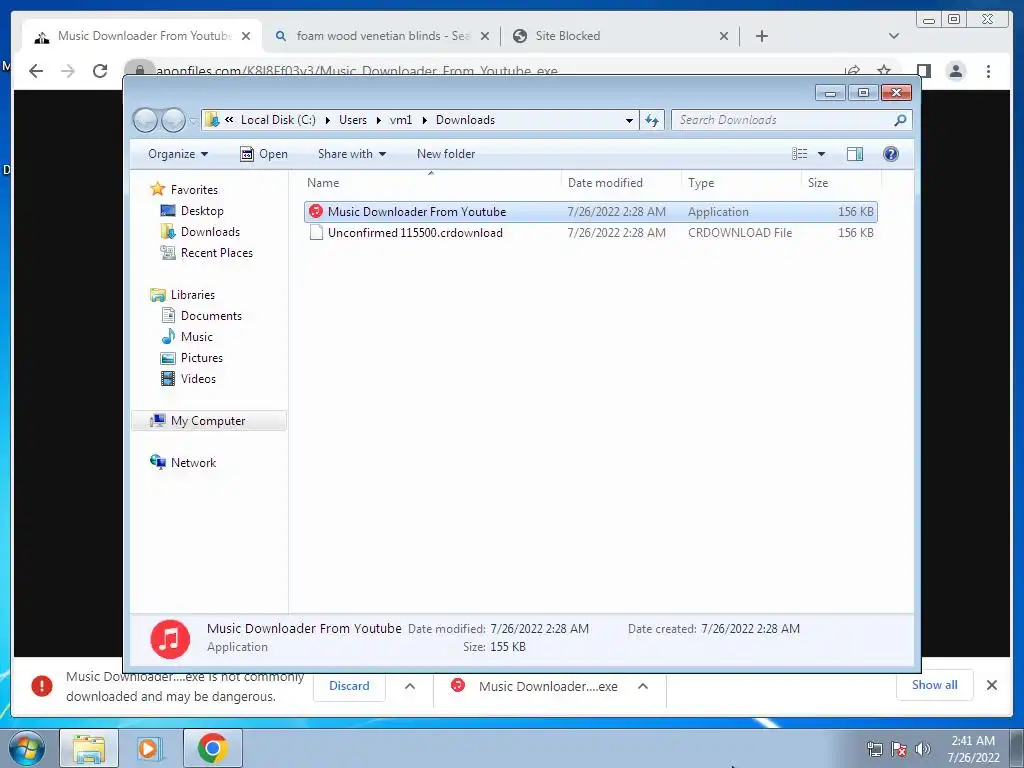Open Chrome tab search chevron

tap(893, 36)
